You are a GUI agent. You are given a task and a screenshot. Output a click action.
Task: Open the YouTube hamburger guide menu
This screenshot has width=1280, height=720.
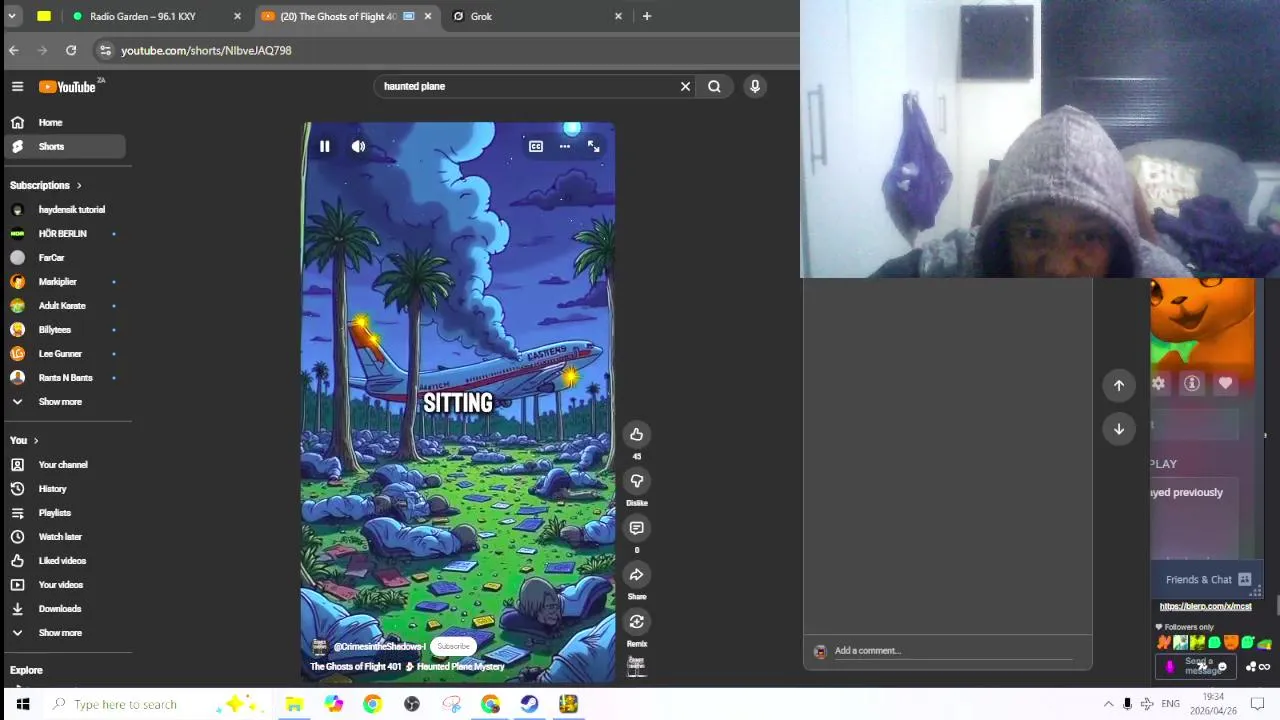click(x=17, y=87)
